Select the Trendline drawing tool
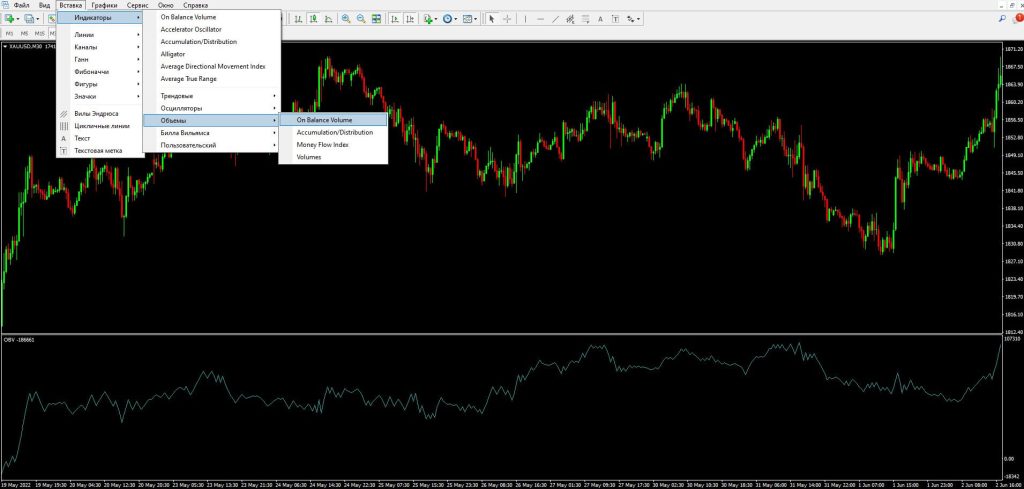The width and height of the screenshot is (1024, 489). [x=556, y=19]
